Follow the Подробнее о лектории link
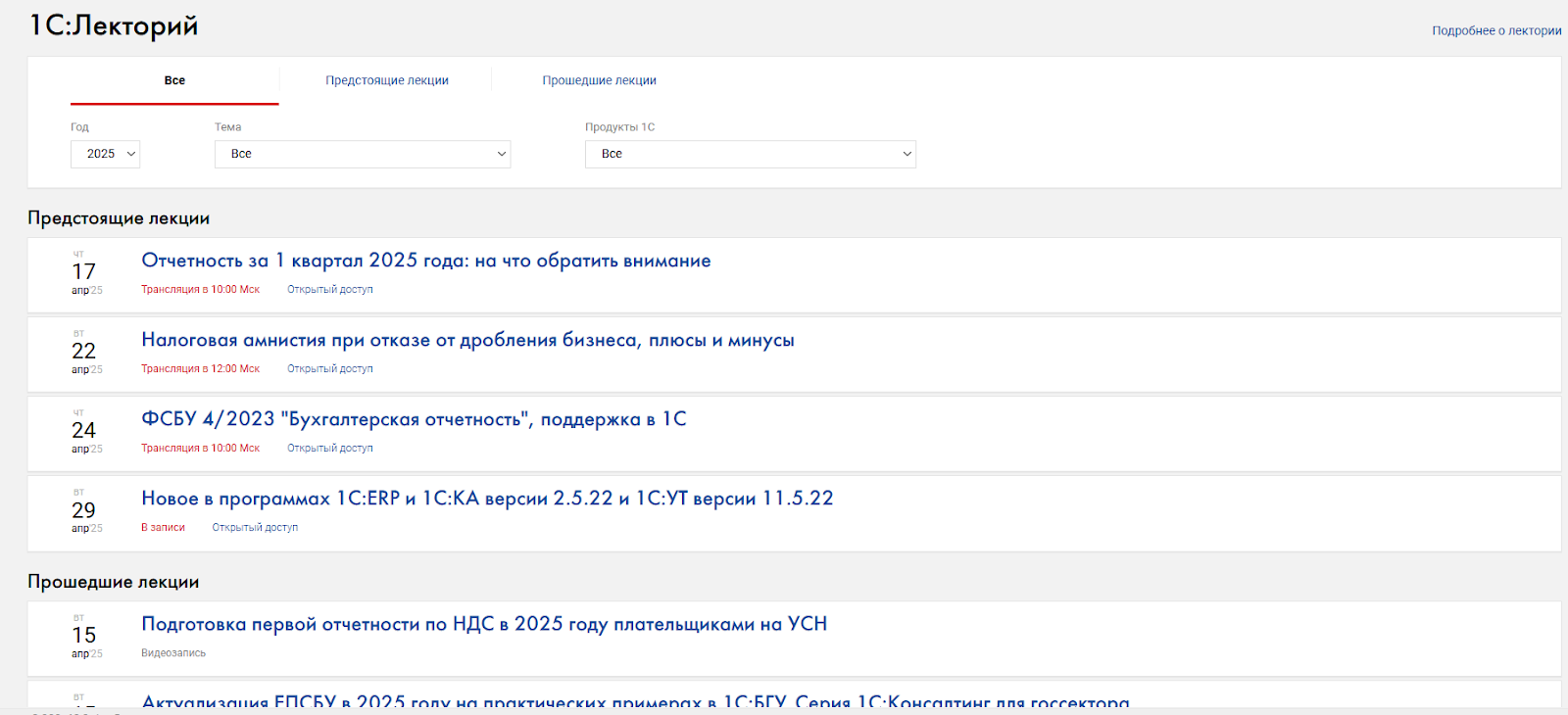 1496,30
